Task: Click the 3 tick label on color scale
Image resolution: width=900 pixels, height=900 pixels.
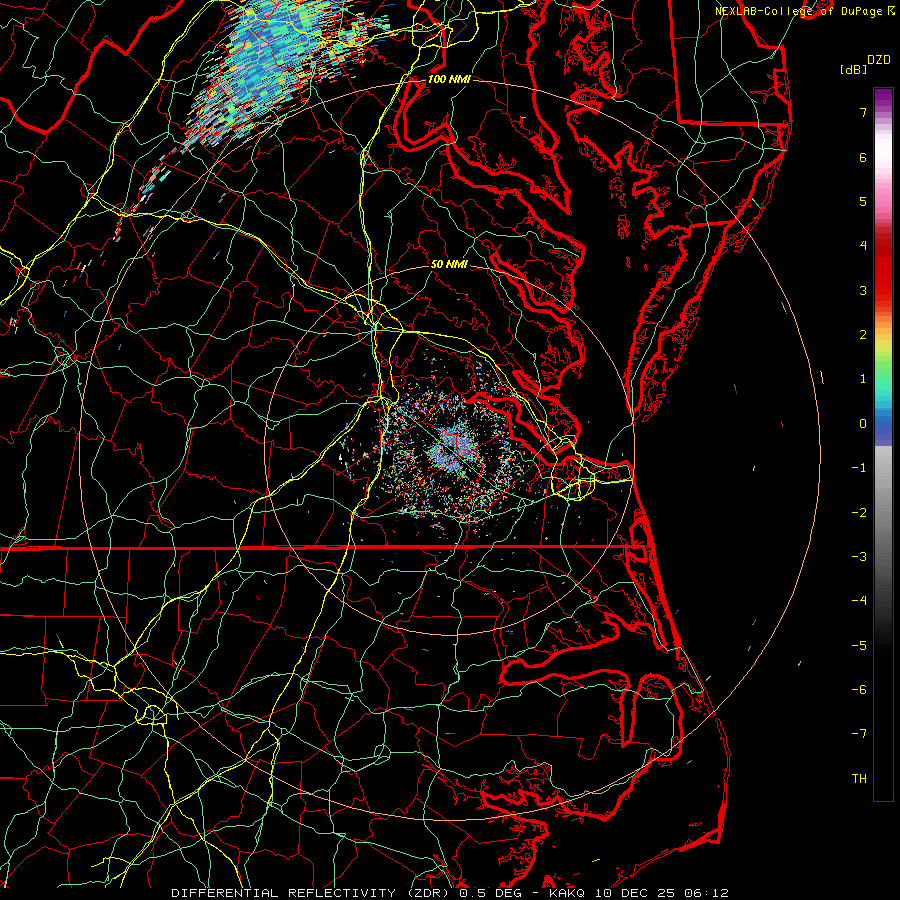Action: pyautogui.click(x=863, y=290)
